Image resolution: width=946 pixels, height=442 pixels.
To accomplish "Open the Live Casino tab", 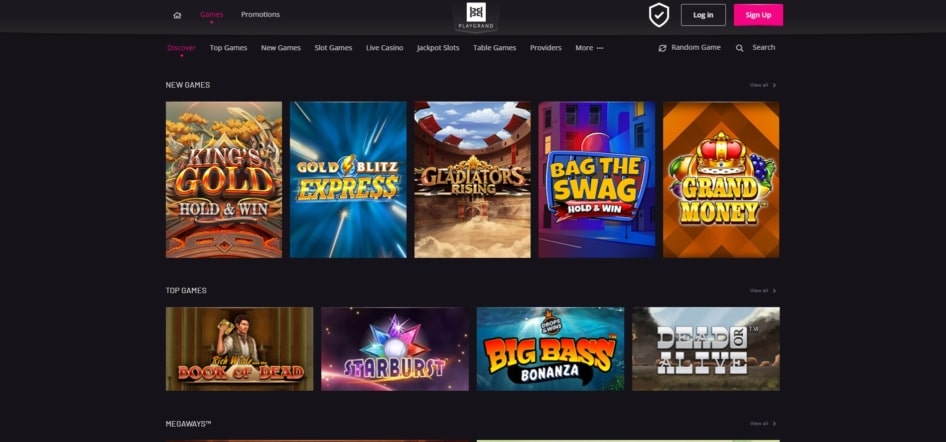I will 384,48.
